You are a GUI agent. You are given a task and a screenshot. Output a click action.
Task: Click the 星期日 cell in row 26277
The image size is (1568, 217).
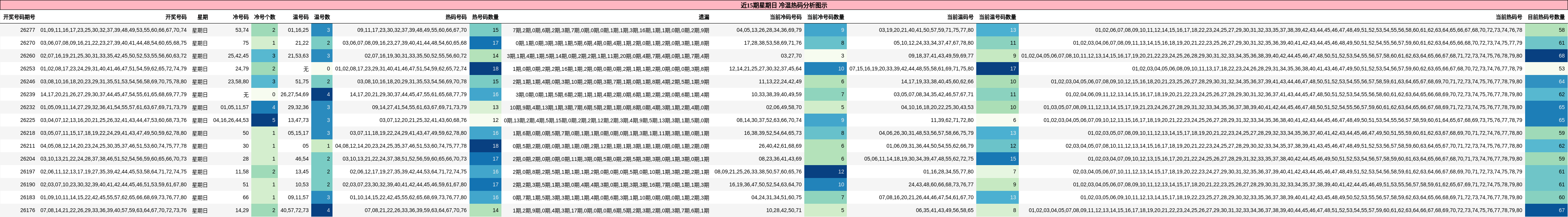pos(200,30)
